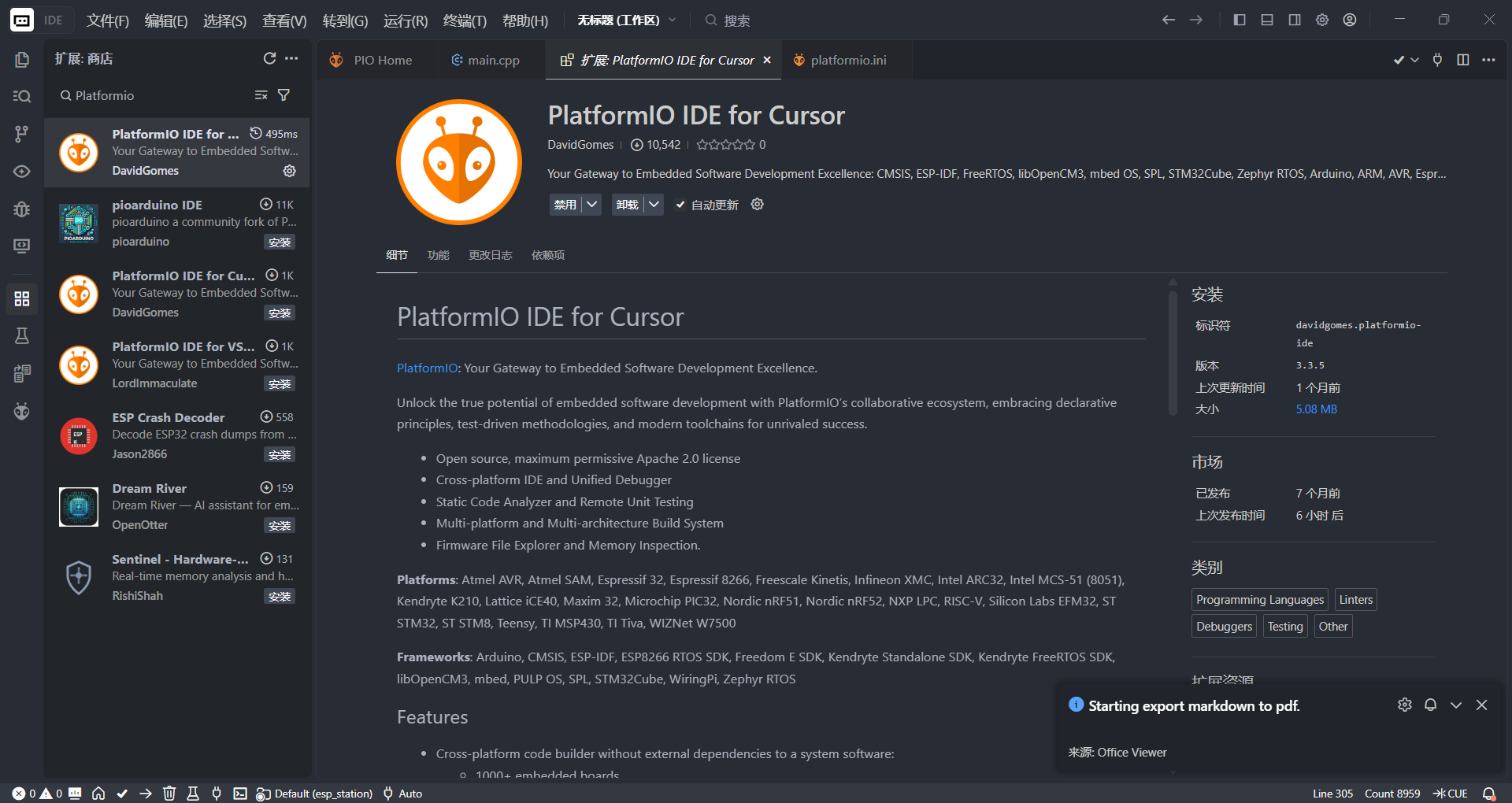Screen dimensions: 1512x803
Task: Click PlatformIO upload arrow in status bar
Action: coord(146,794)
